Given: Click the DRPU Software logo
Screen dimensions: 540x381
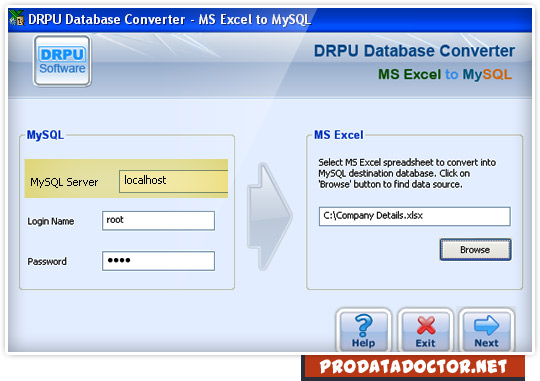Looking at the screenshot, I should tap(62, 61).
